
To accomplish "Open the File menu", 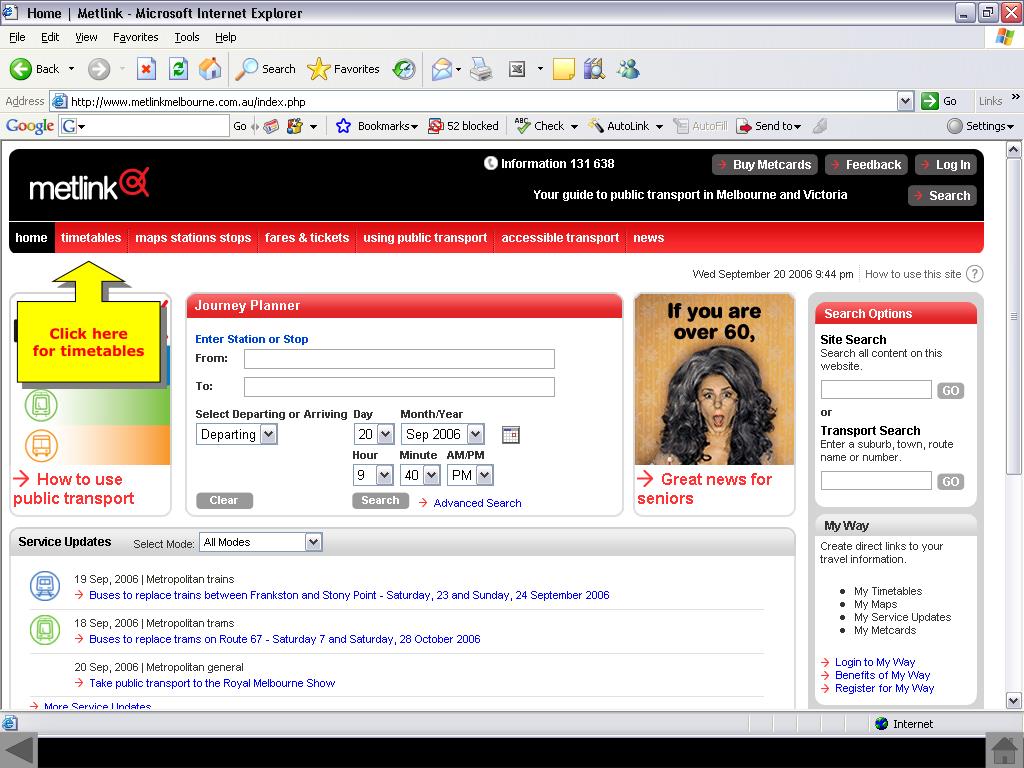I will (x=17, y=37).
